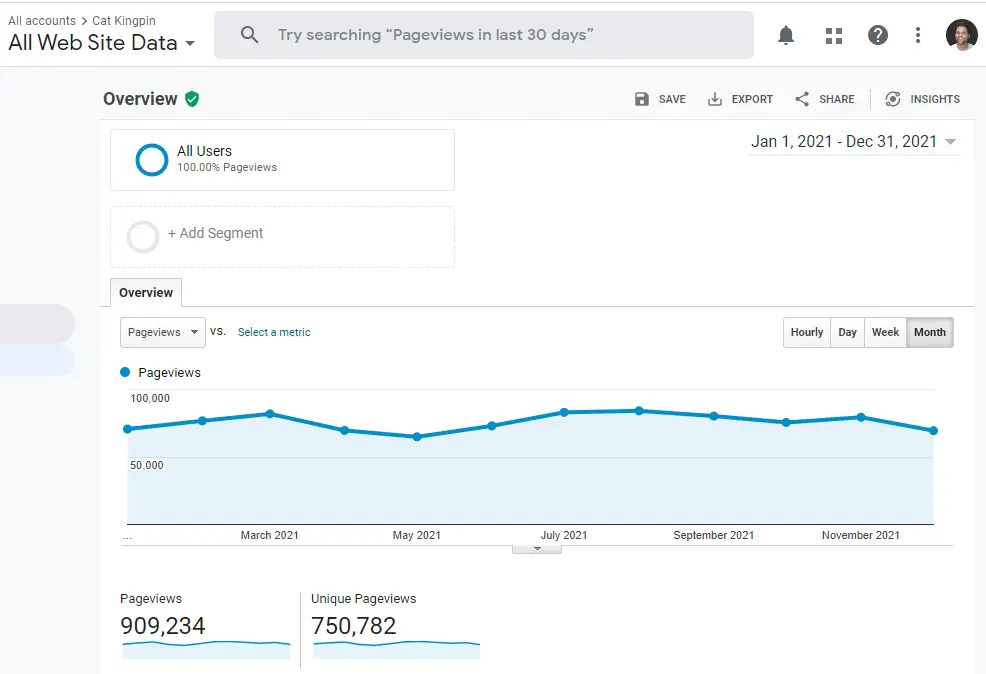The width and height of the screenshot is (986, 674).
Task: Open the Google apps grid
Action: pyautogui.click(x=833, y=36)
